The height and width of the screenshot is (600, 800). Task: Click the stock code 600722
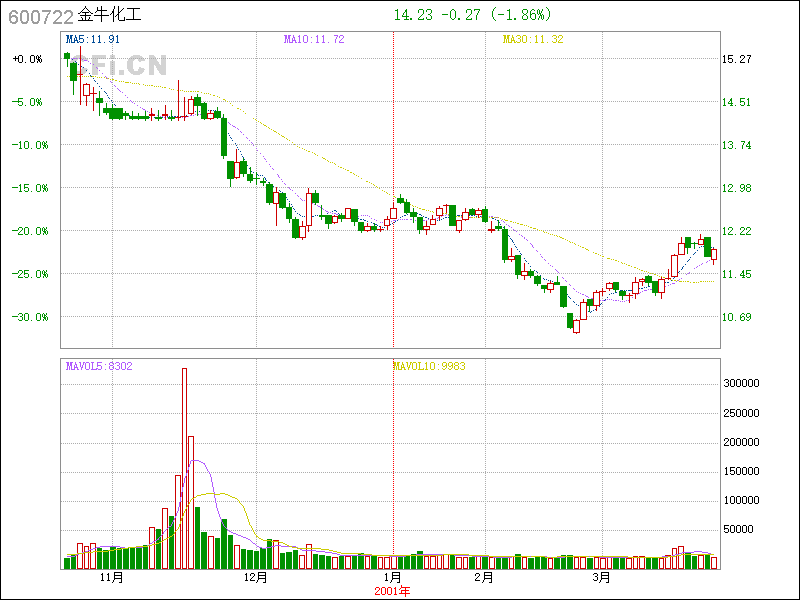click(40, 16)
